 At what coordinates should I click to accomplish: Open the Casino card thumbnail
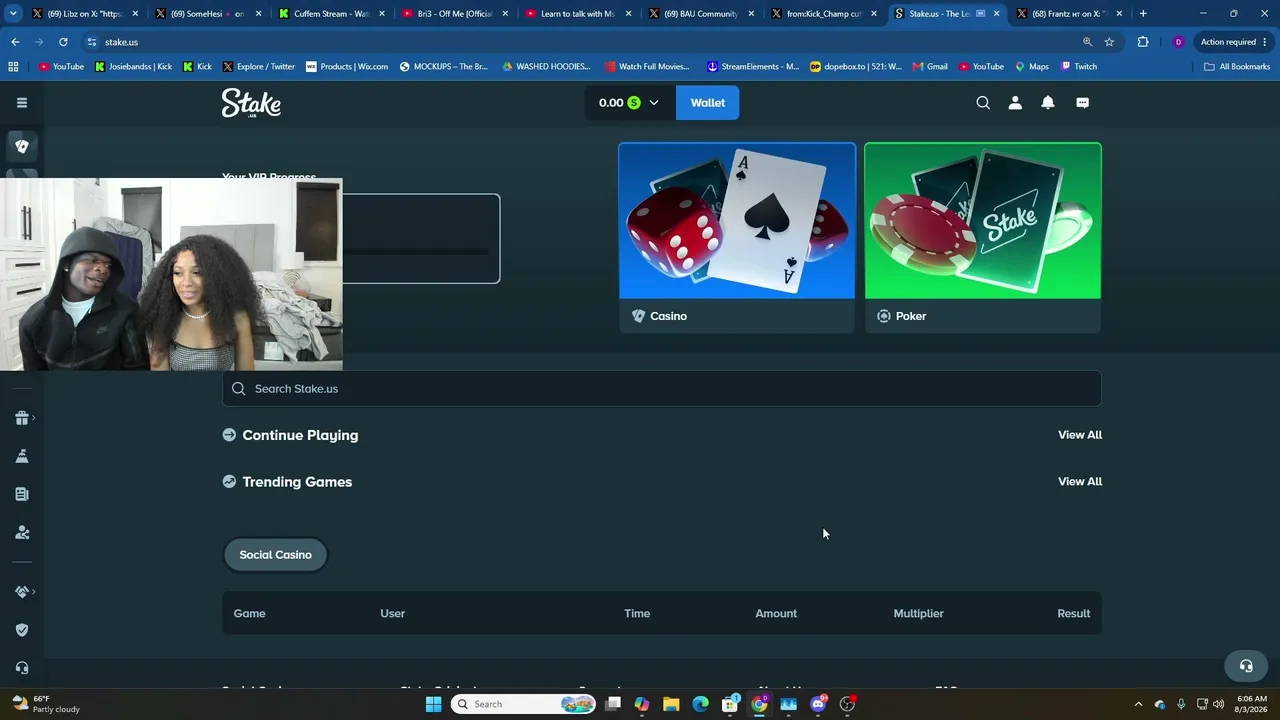pos(737,221)
